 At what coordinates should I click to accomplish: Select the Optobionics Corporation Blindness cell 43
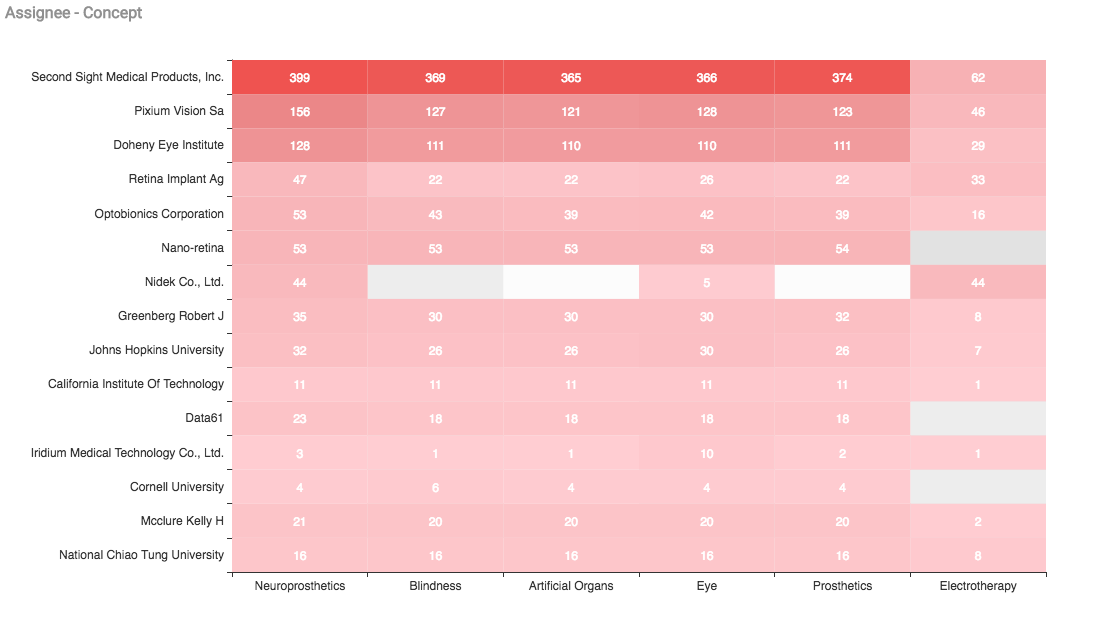[x=435, y=214]
